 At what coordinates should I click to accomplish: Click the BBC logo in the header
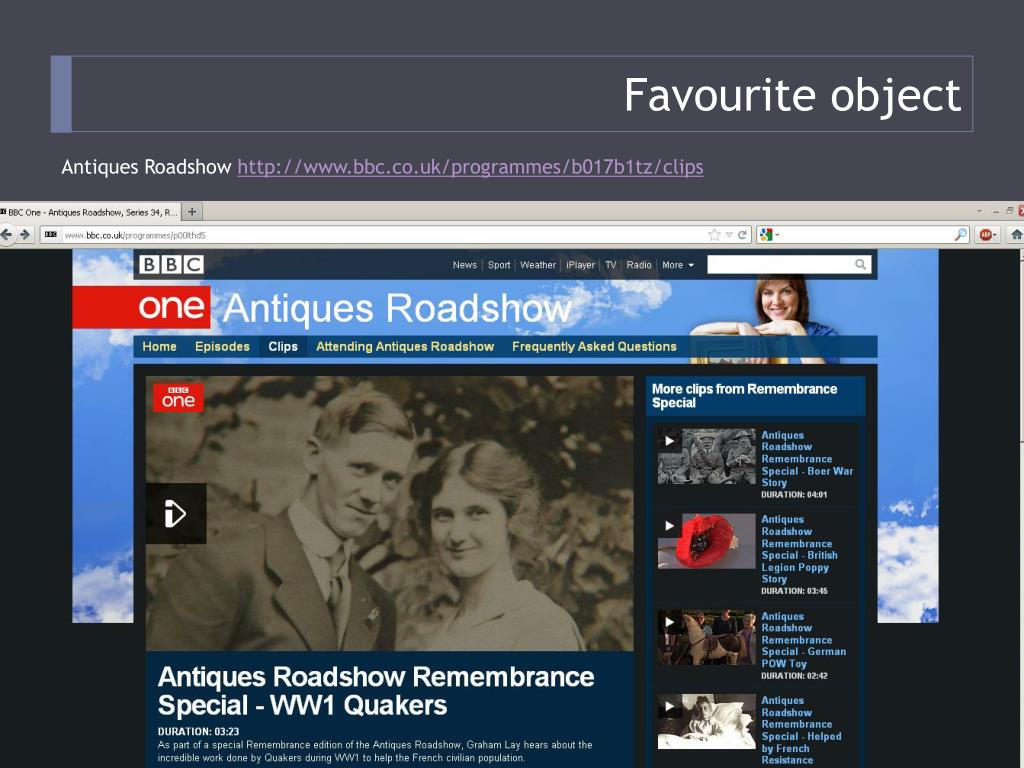pos(171,264)
